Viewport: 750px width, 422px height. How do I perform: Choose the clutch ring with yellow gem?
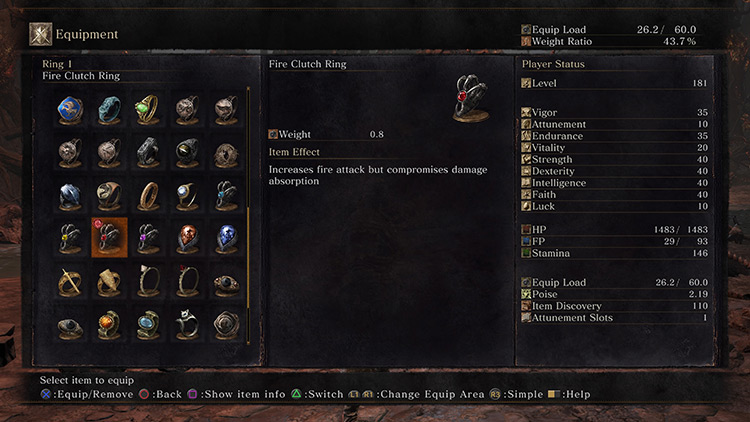click(70, 238)
